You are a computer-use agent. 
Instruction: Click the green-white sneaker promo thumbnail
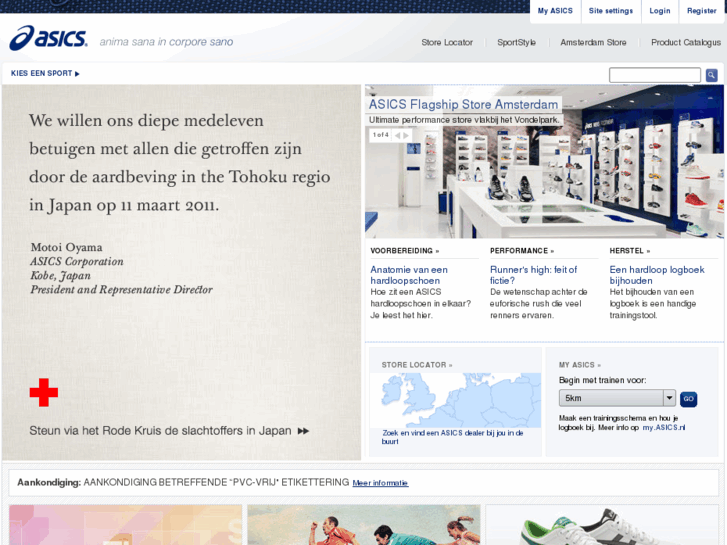click(x=602, y=525)
